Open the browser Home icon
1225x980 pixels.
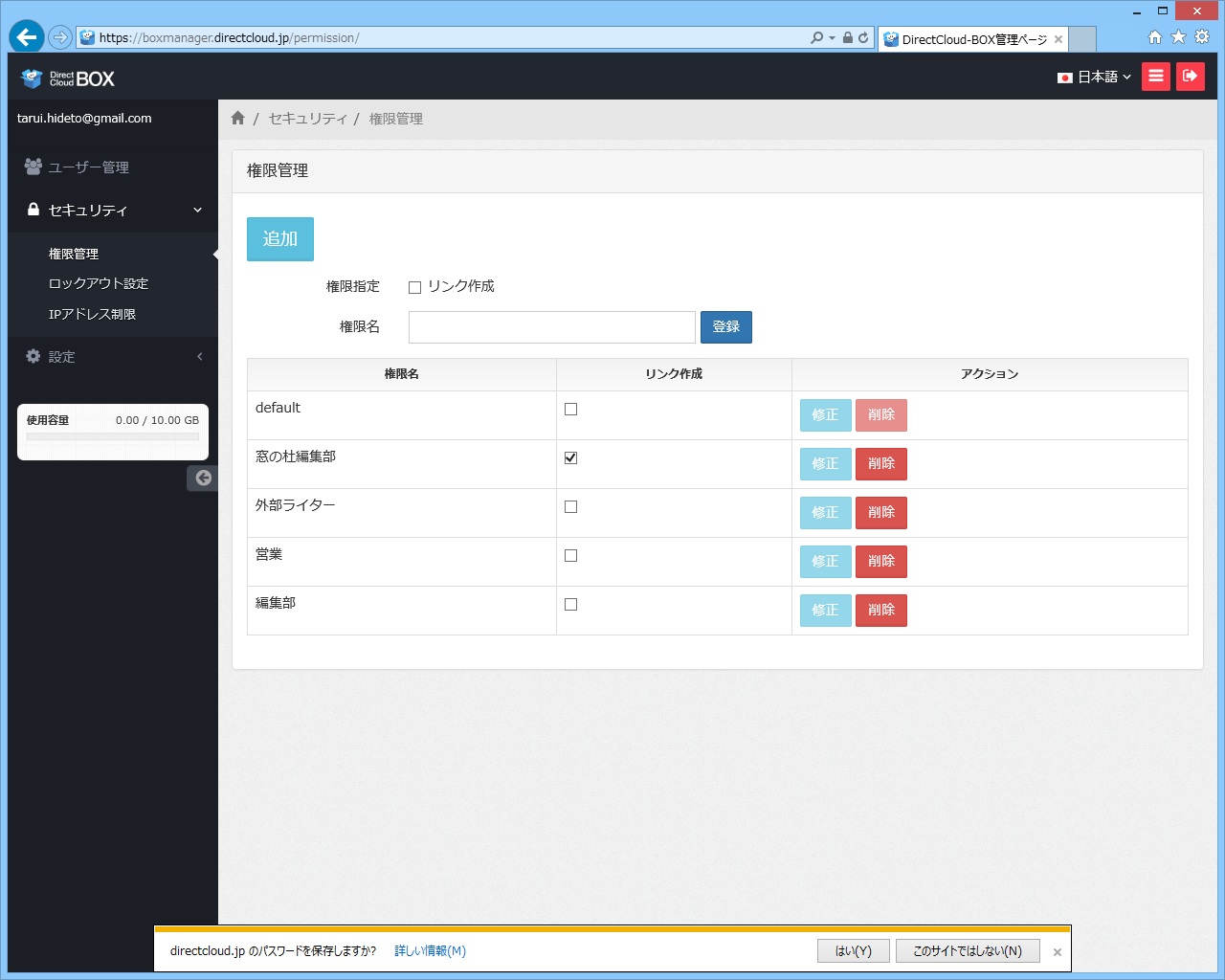click(x=1155, y=37)
